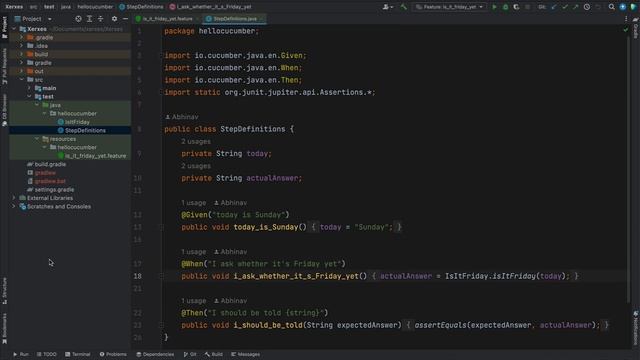Screen dimensions: 640x360
Task: Open the Run tool window tab
Action: coord(21,354)
